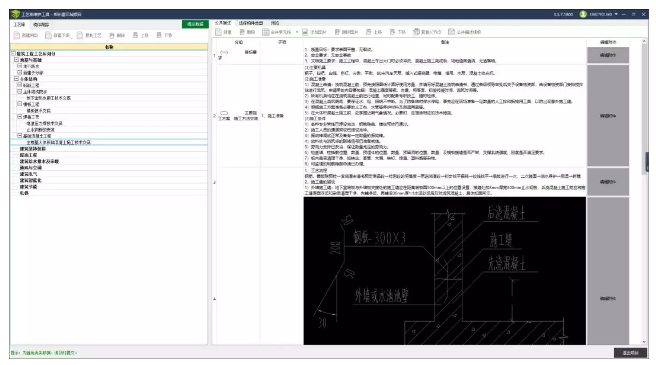This screenshot has width=656, height=365.
Task: Click the 名称 column header of the tree
Action: (109, 47)
